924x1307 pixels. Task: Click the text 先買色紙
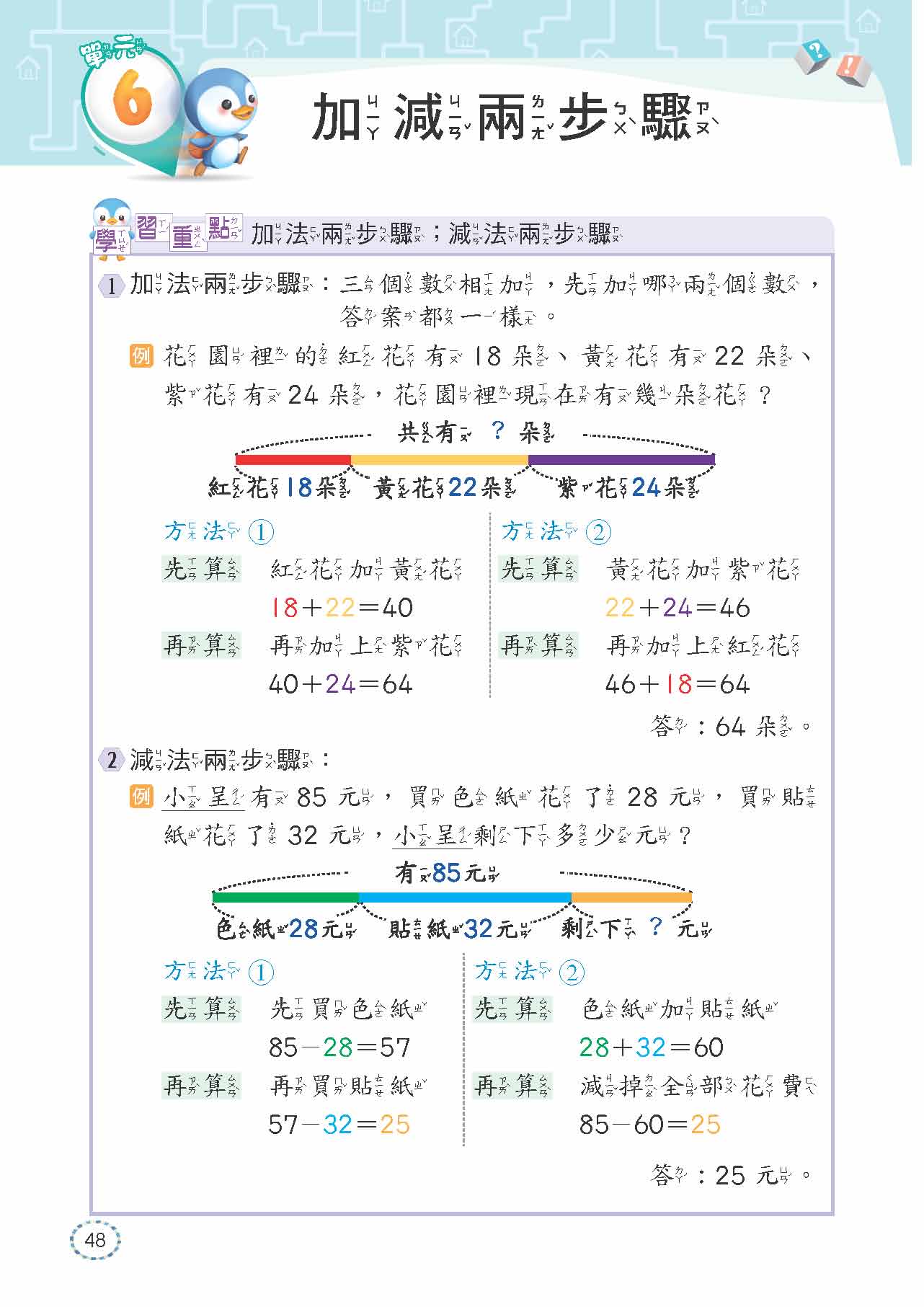(x=347, y=1009)
